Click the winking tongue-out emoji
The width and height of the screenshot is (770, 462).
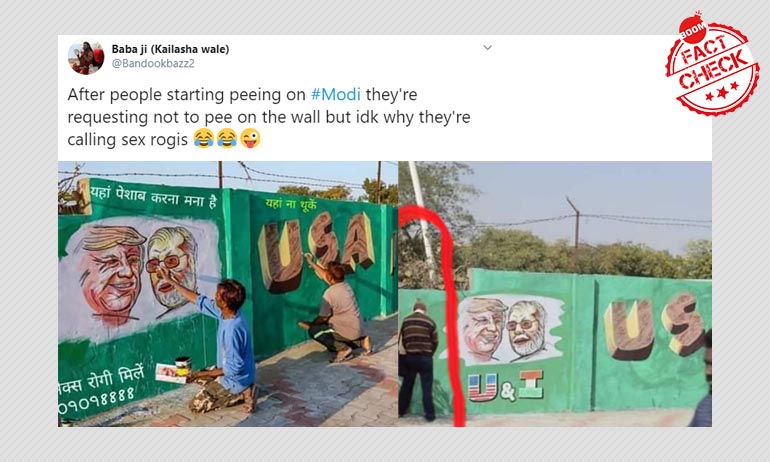tap(250, 139)
